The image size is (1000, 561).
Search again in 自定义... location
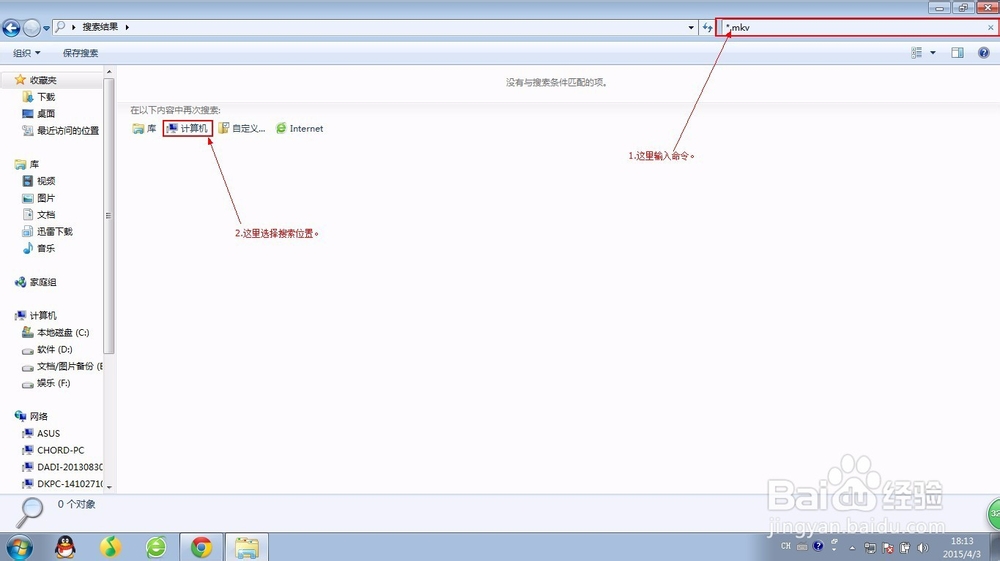[x=242, y=129]
